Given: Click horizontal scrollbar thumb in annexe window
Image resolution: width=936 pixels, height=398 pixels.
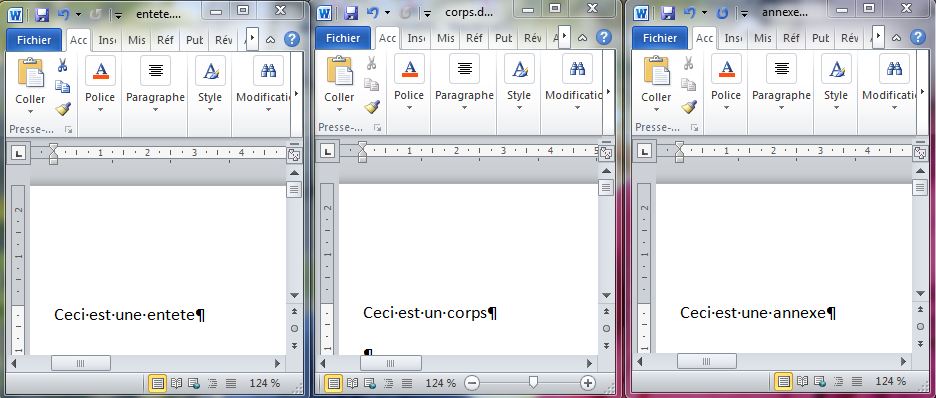Looking at the screenshot, I should click(x=707, y=362).
